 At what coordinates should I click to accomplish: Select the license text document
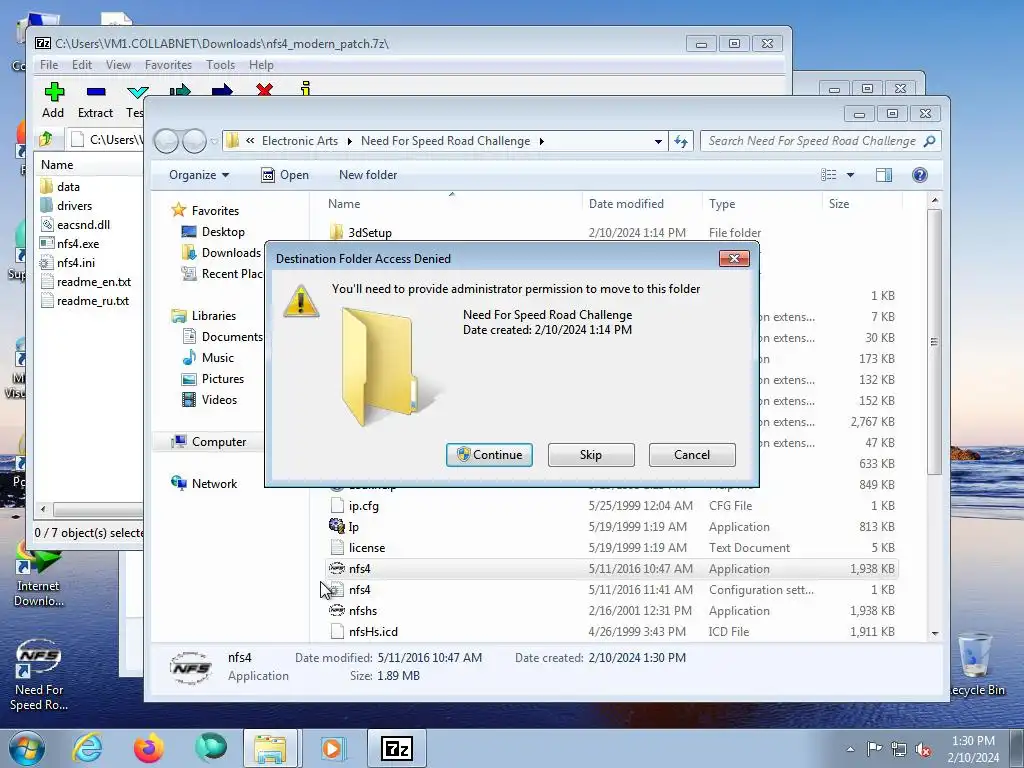point(611,547)
